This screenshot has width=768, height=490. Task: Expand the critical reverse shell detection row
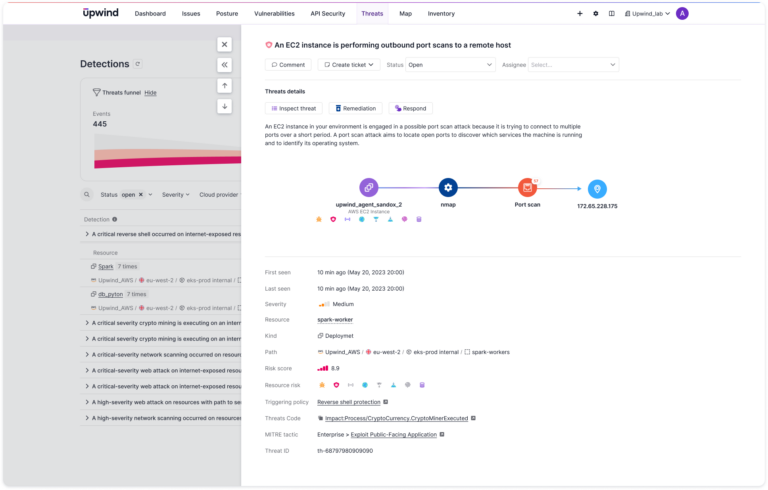pos(87,234)
